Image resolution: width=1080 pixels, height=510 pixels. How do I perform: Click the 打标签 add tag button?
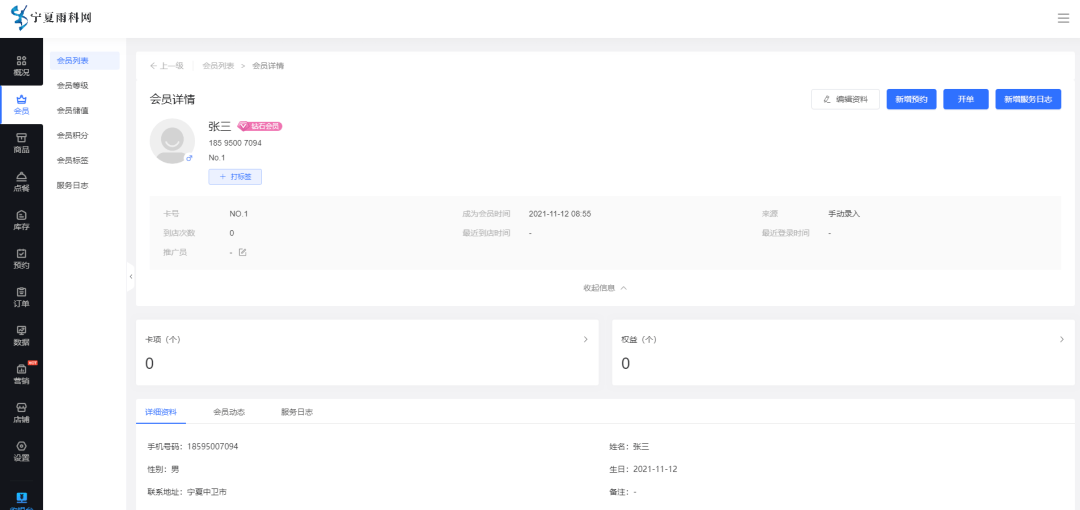[235, 176]
